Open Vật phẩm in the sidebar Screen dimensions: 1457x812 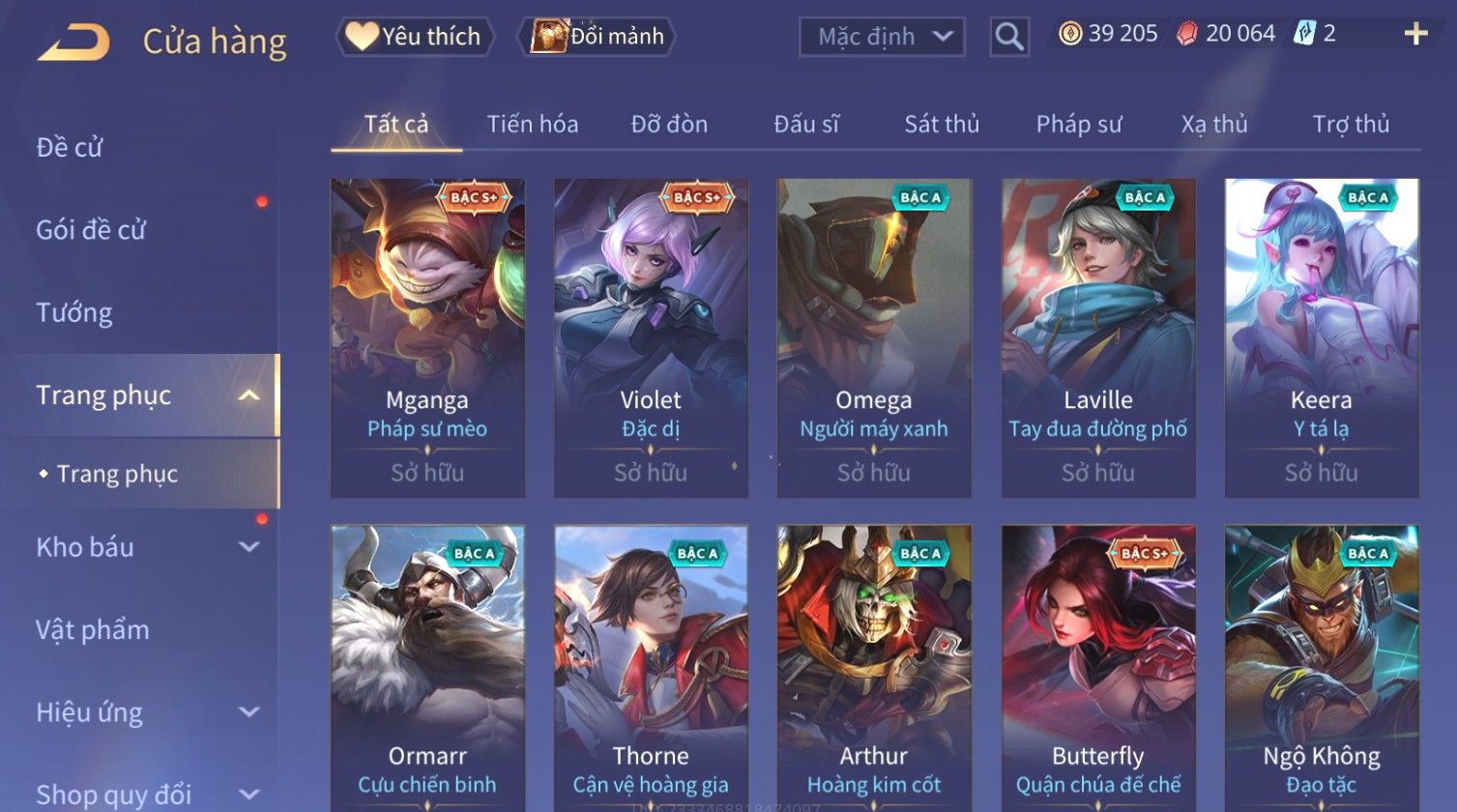93,630
